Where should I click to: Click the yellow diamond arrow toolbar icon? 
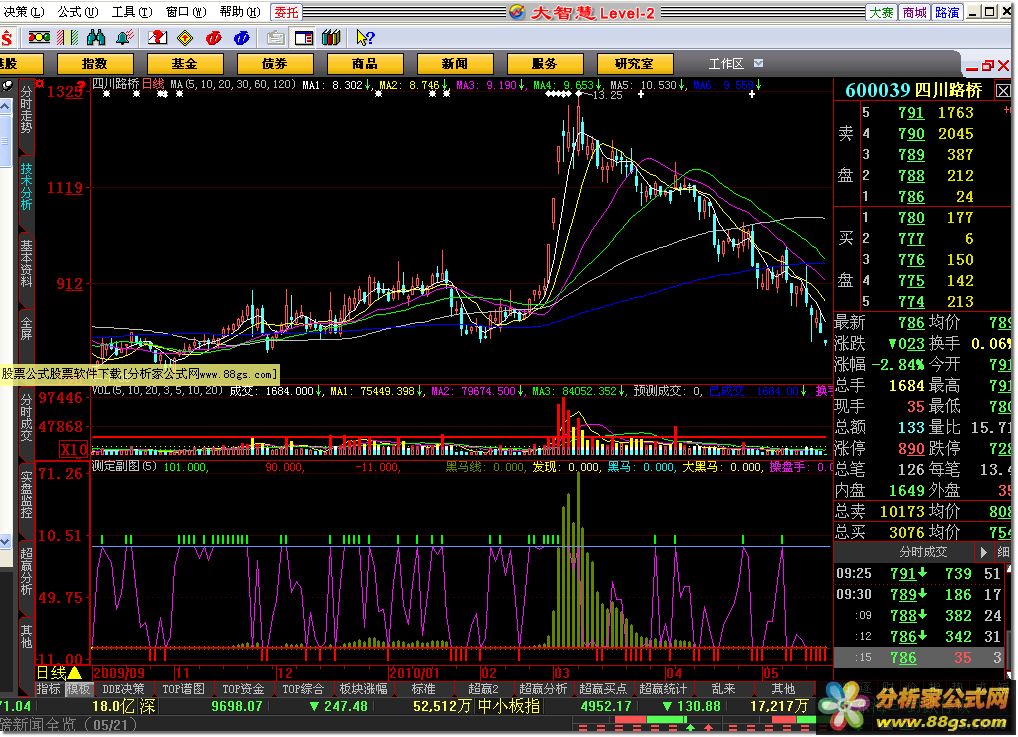tap(185, 38)
